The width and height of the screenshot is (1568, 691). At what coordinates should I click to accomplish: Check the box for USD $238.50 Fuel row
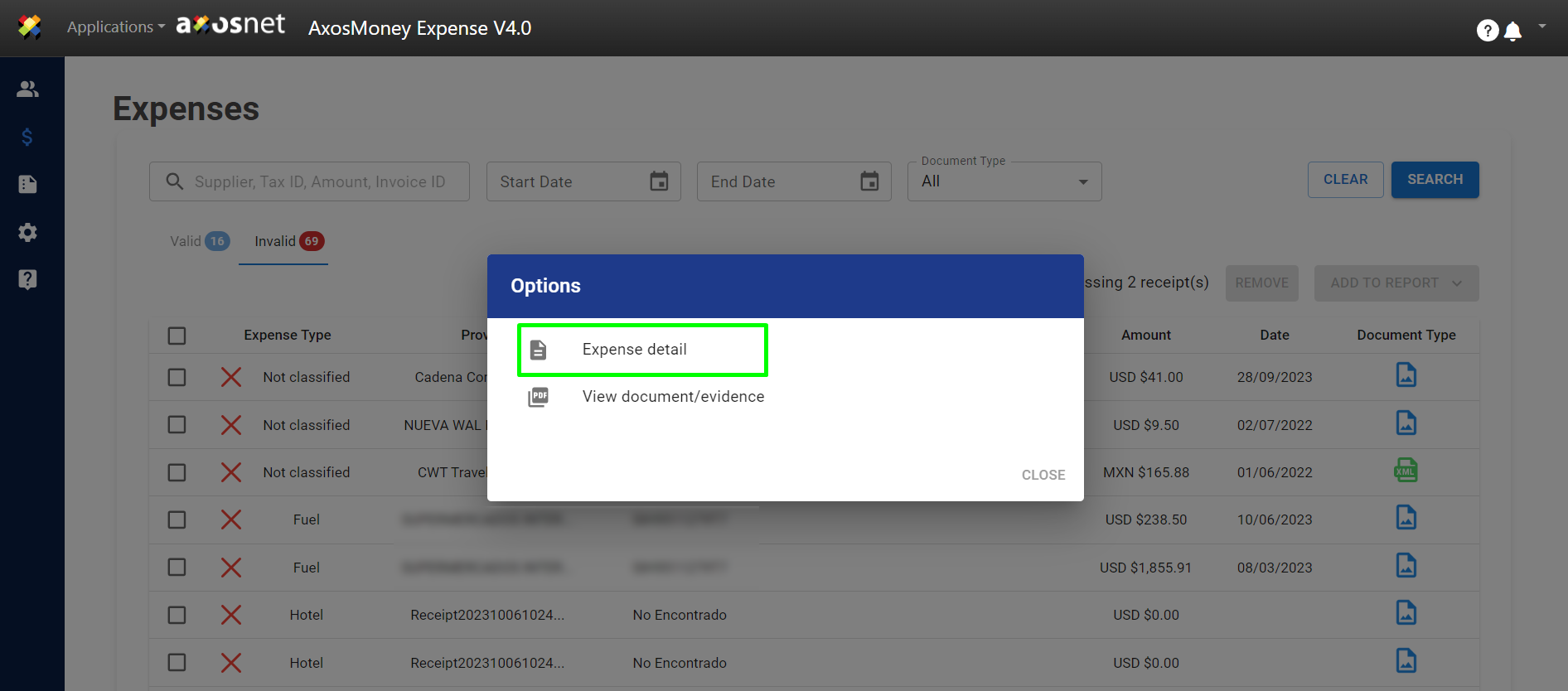click(x=177, y=519)
